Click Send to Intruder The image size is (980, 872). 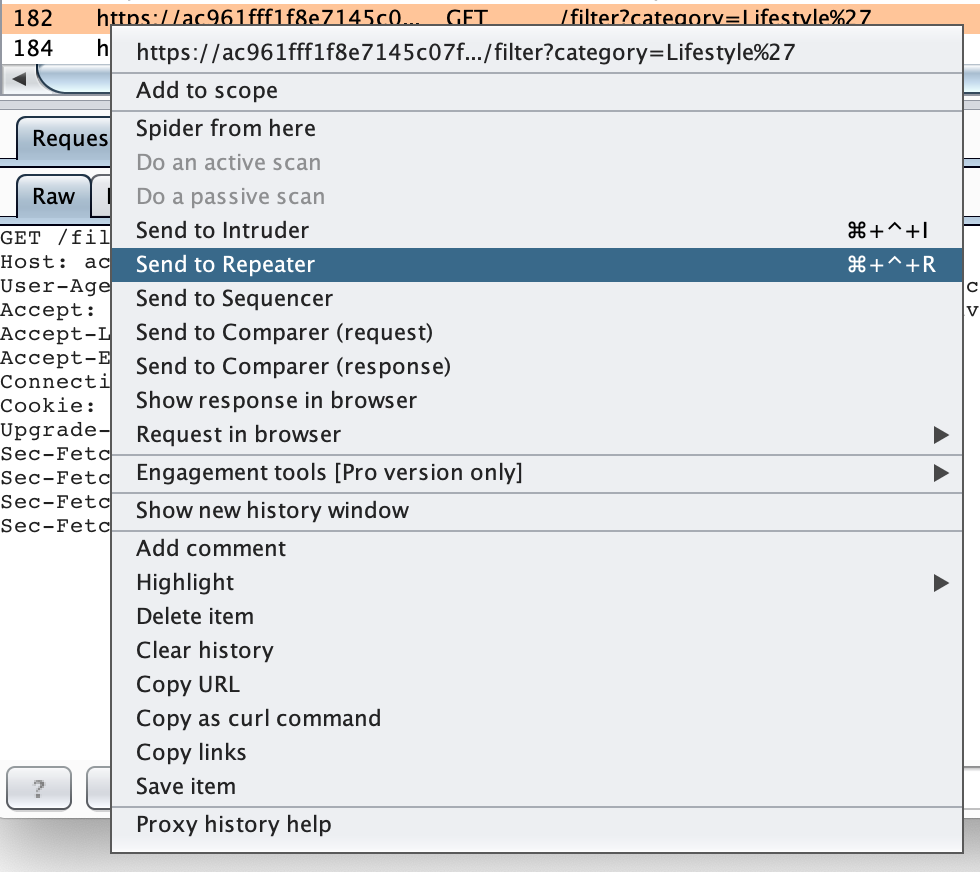536,231
